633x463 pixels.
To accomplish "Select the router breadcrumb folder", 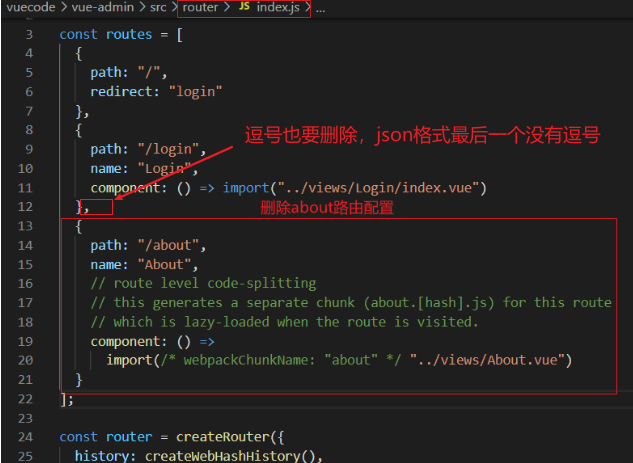I will [x=200, y=7].
